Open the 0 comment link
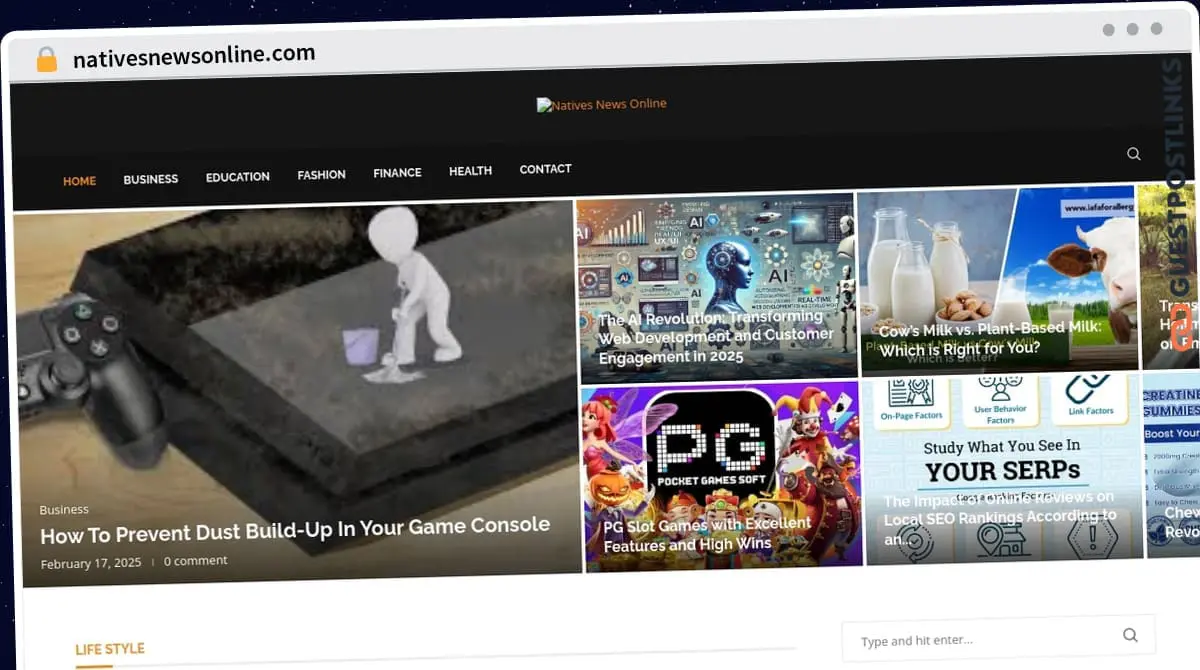Viewport: 1200px width, 670px height. 196,561
